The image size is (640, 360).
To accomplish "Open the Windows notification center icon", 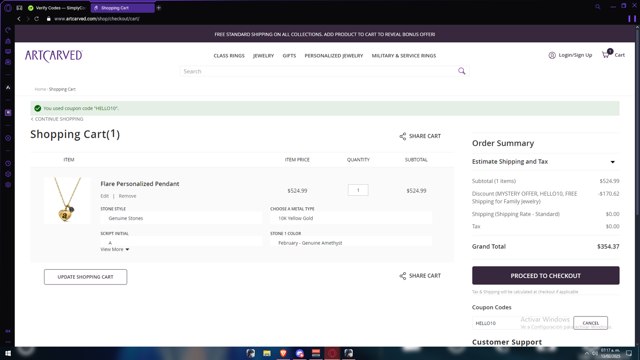I will (x=629, y=353).
